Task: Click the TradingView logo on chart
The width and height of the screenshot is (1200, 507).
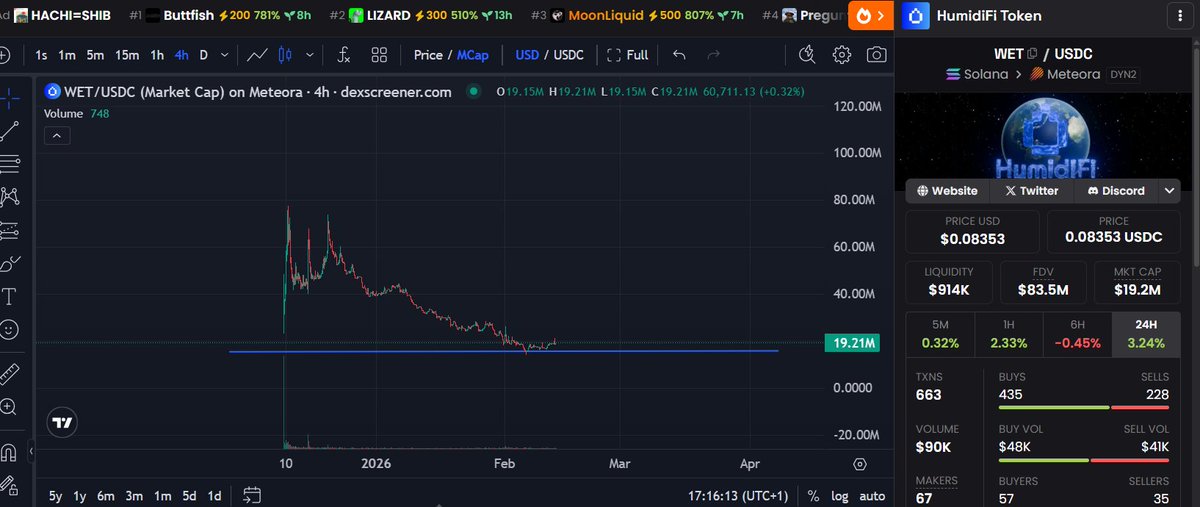Action: (x=63, y=423)
